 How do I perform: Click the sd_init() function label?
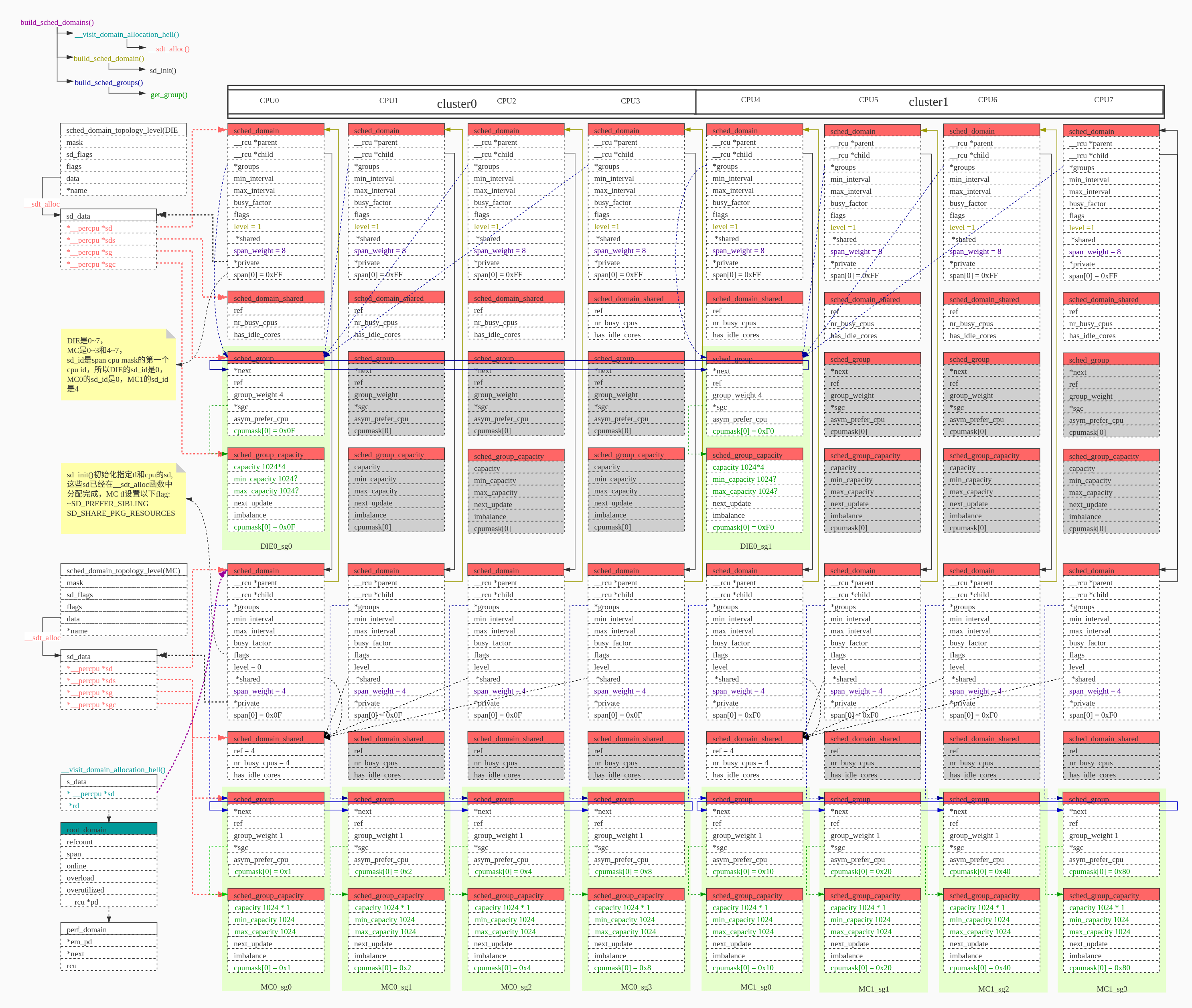(163, 71)
